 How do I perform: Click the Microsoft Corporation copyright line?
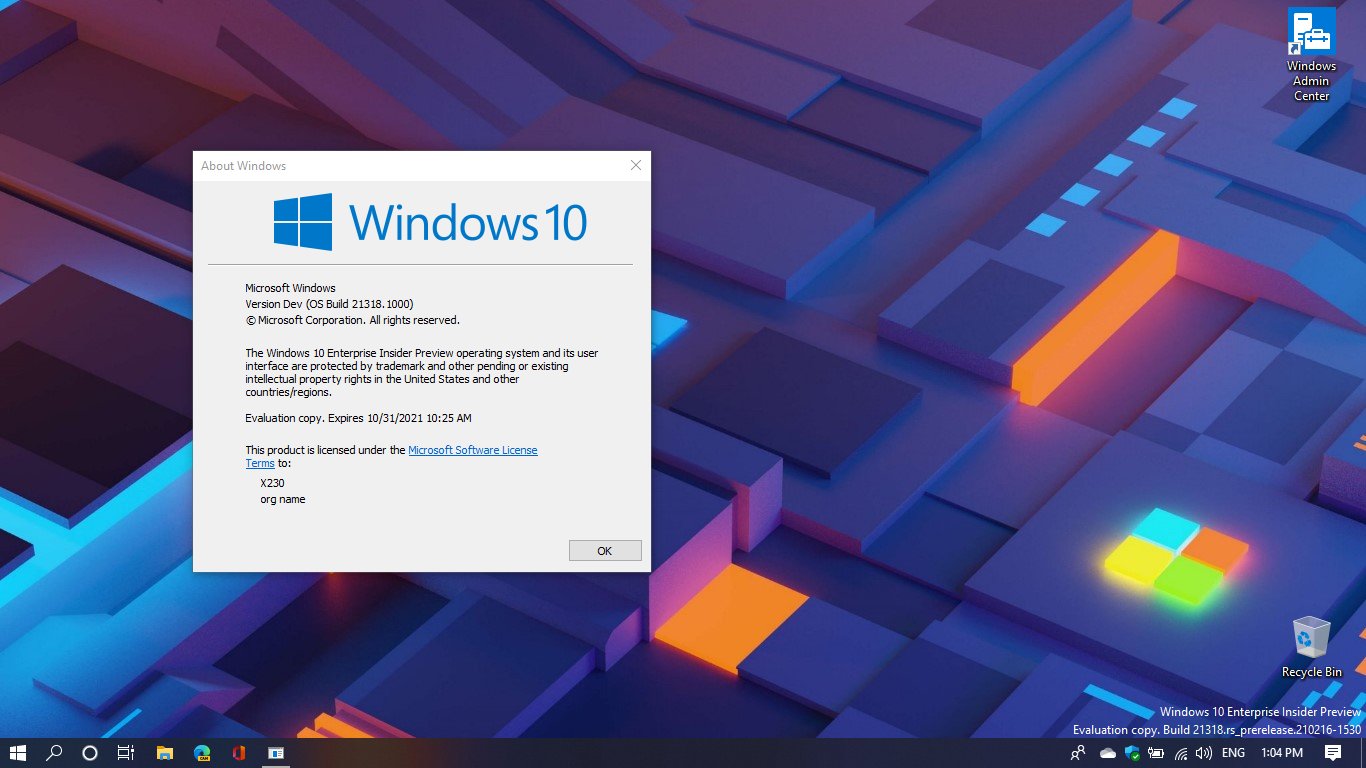(352, 320)
